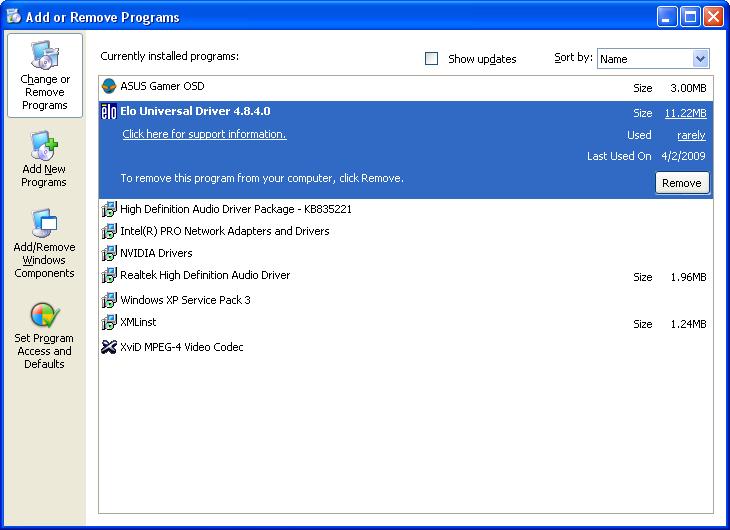Select Windows XP Service Pack 3 entry
Image resolution: width=730 pixels, height=530 pixels.
point(406,300)
